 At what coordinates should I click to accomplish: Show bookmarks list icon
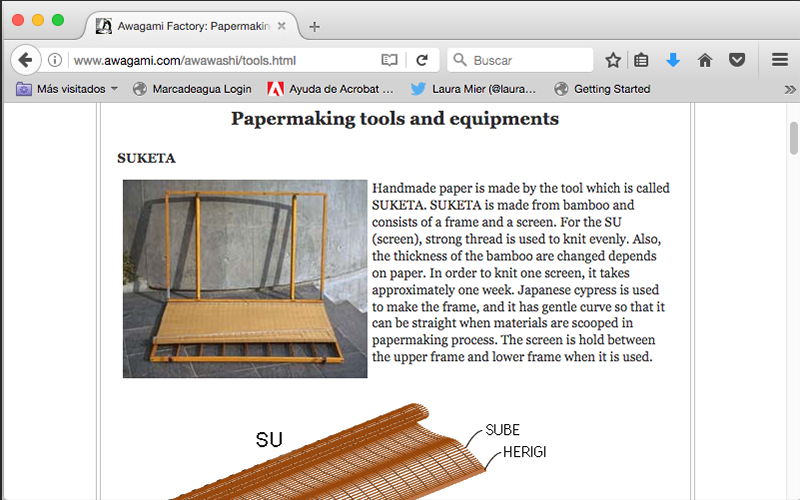coord(641,60)
